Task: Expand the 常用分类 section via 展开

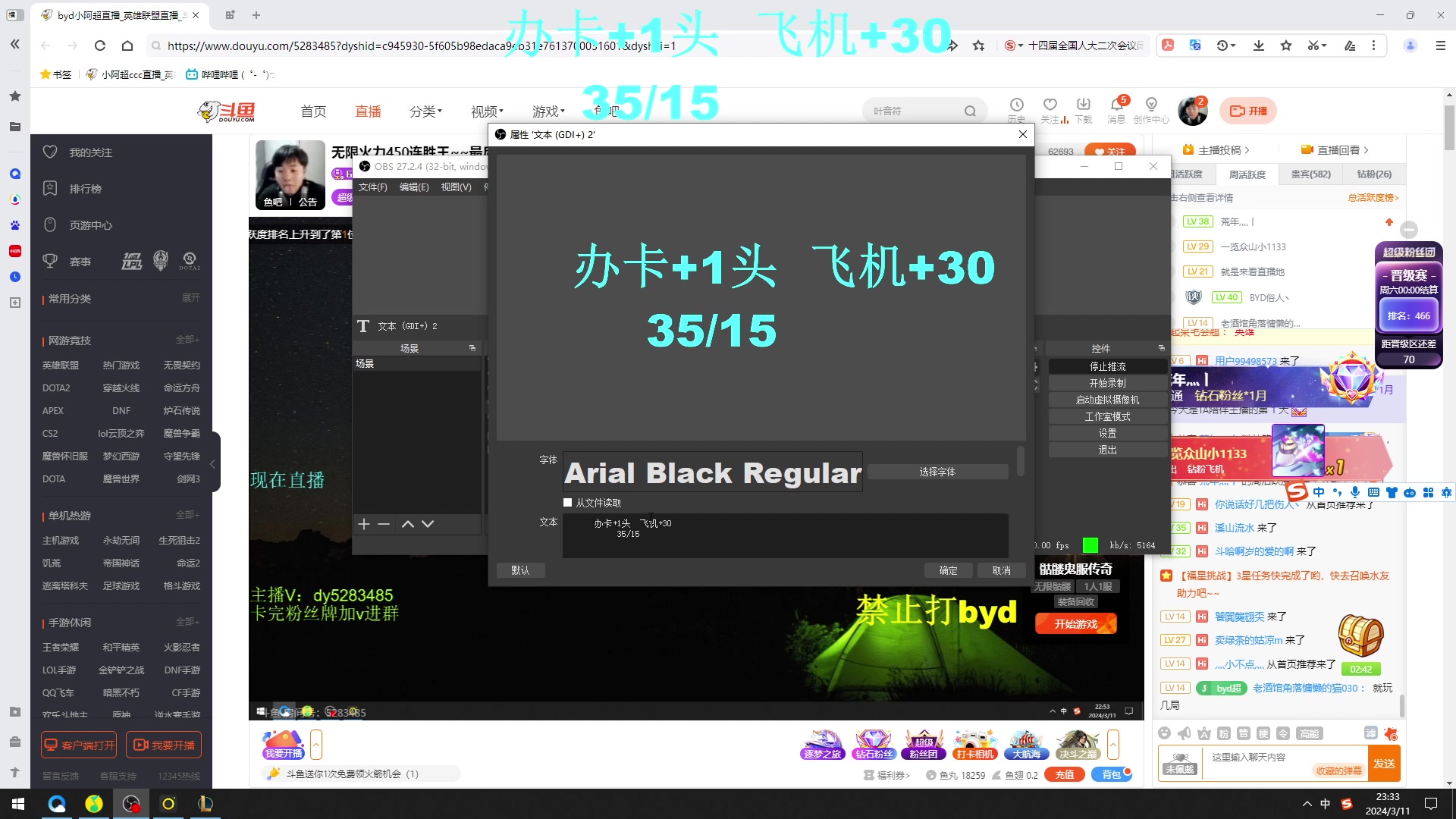Action: coord(190,298)
